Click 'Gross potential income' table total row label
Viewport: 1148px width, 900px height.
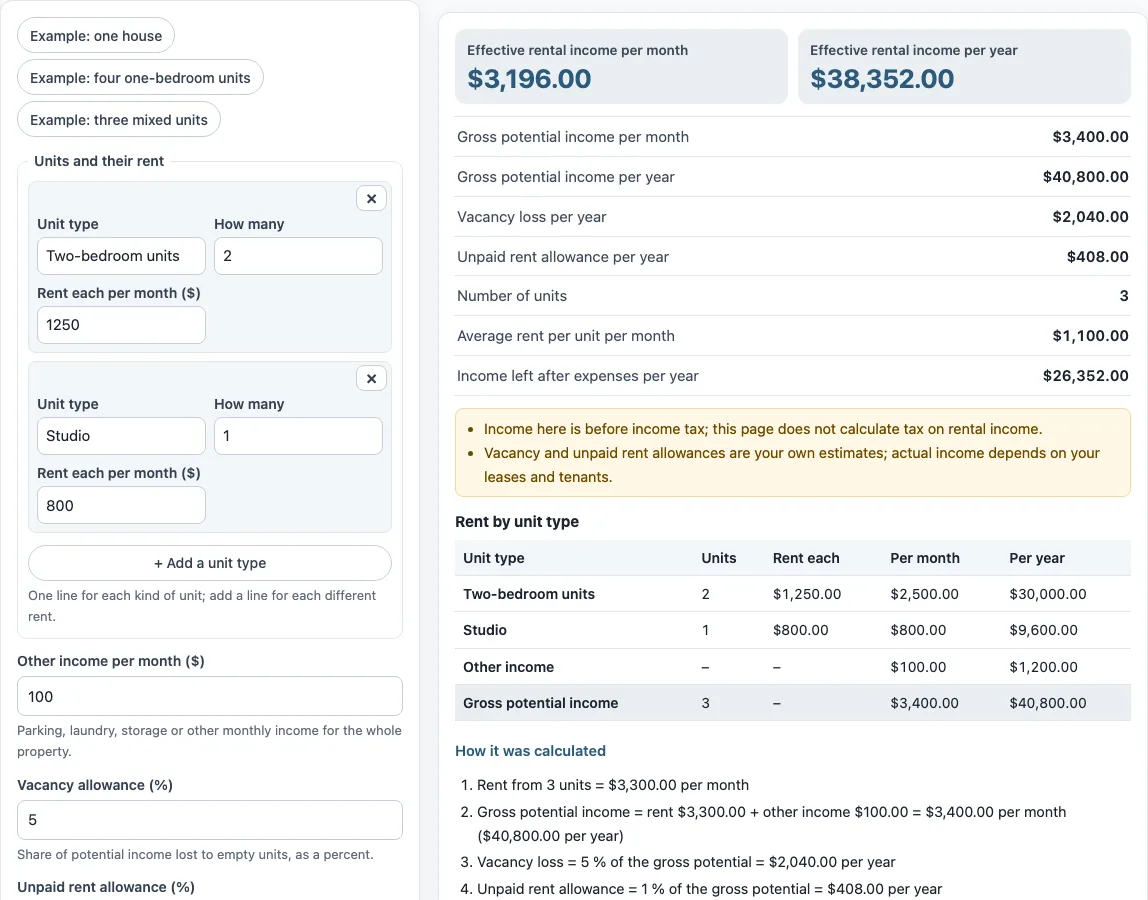click(x=540, y=703)
